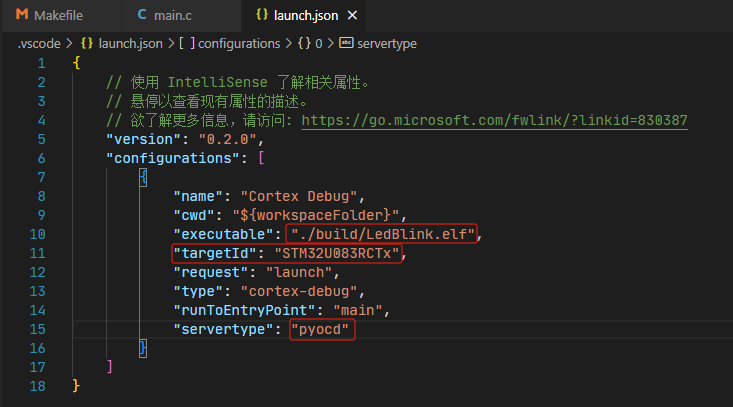Click the "cwd" key

[x=194, y=215]
